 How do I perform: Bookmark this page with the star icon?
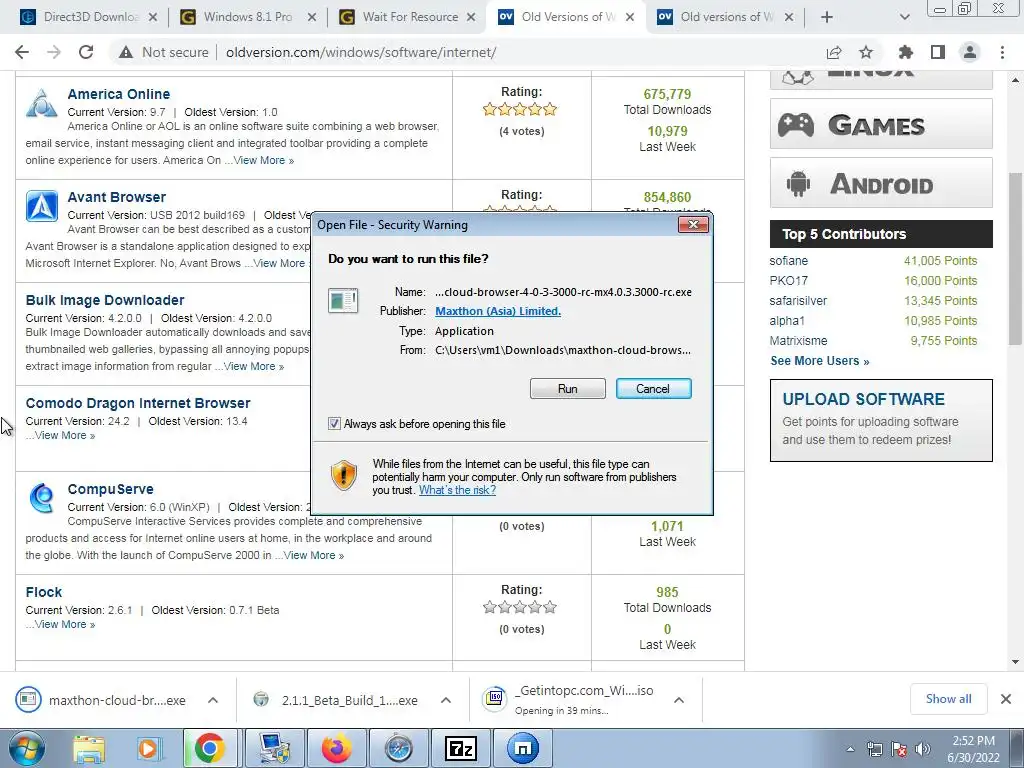(x=866, y=52)
